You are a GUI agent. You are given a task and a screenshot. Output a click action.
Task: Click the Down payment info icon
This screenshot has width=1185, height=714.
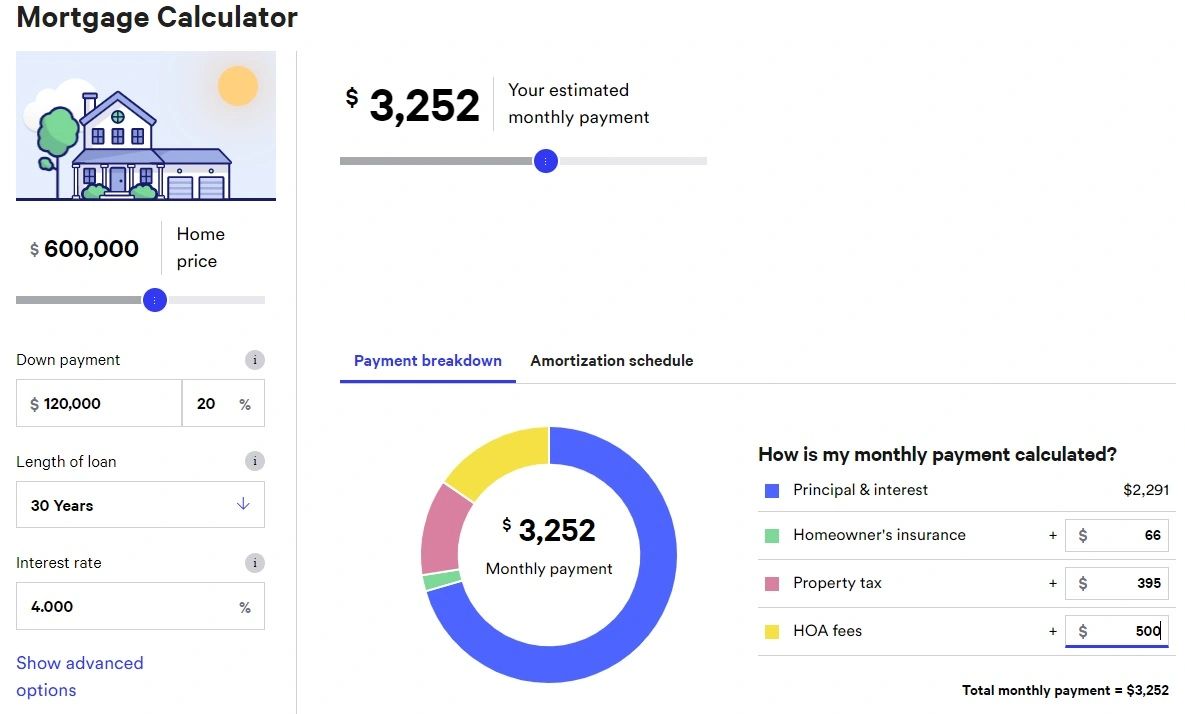[255, 360]
